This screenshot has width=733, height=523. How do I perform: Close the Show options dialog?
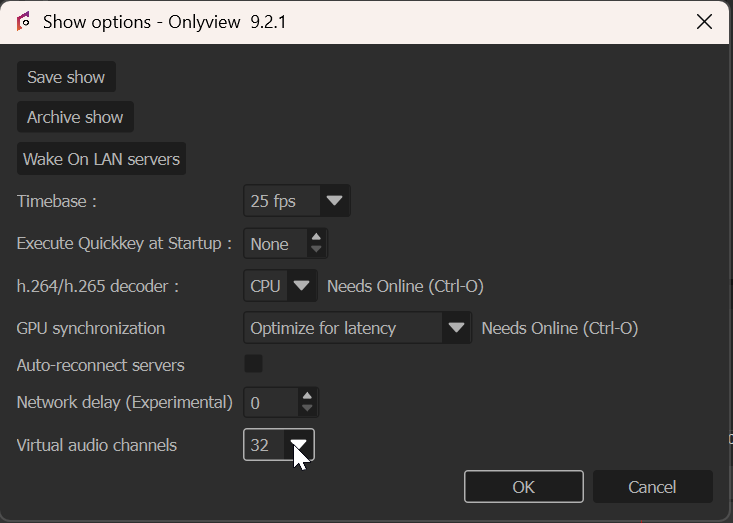(704, 21)
